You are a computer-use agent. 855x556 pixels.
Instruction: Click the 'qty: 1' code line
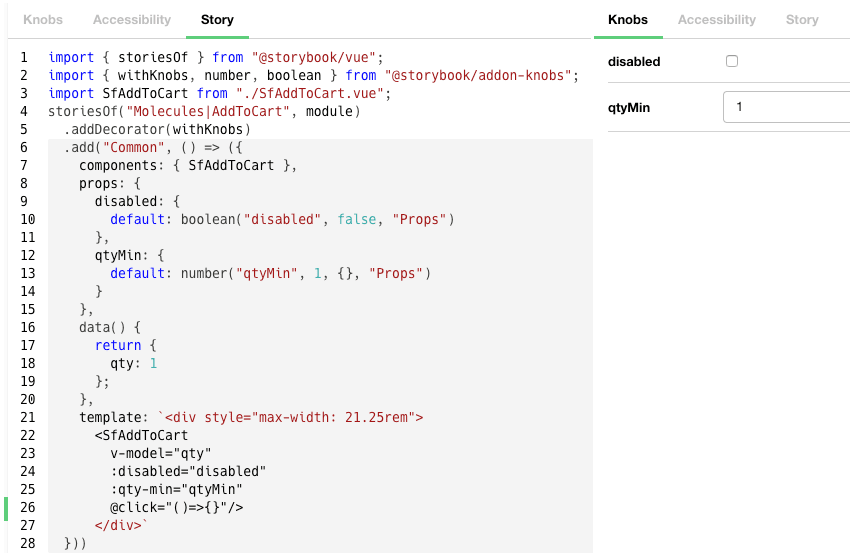pyautogui.click(x=134, y=363)
